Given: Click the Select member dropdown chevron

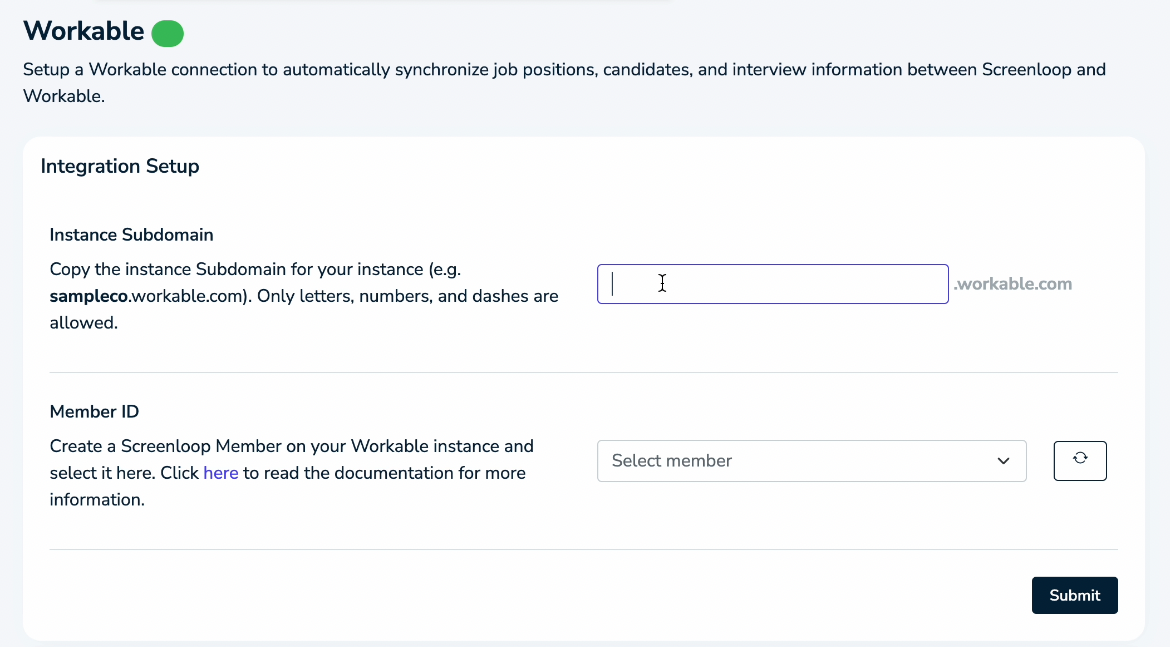Looking at the screenshot, I should tap(1003, 461).
